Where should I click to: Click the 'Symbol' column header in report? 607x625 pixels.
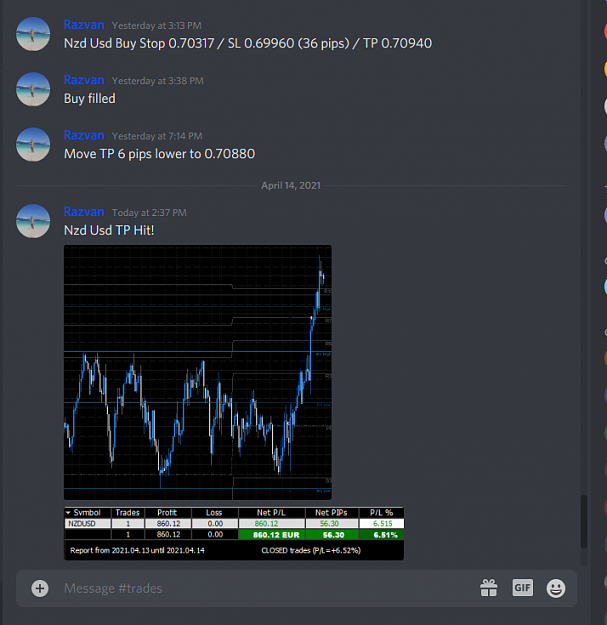[x=88, y=513]
